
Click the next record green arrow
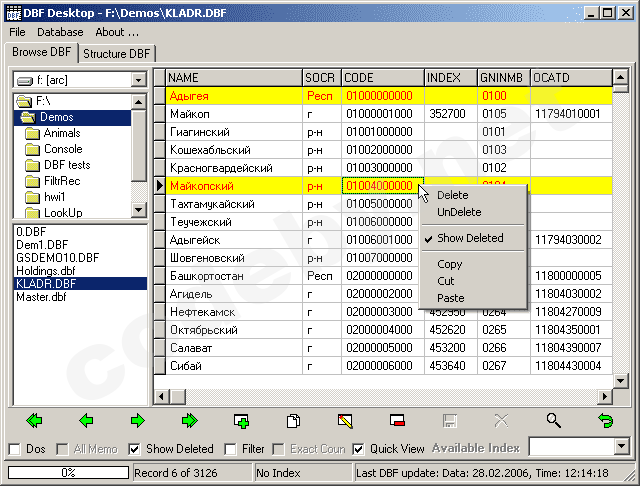pos(137,421)
